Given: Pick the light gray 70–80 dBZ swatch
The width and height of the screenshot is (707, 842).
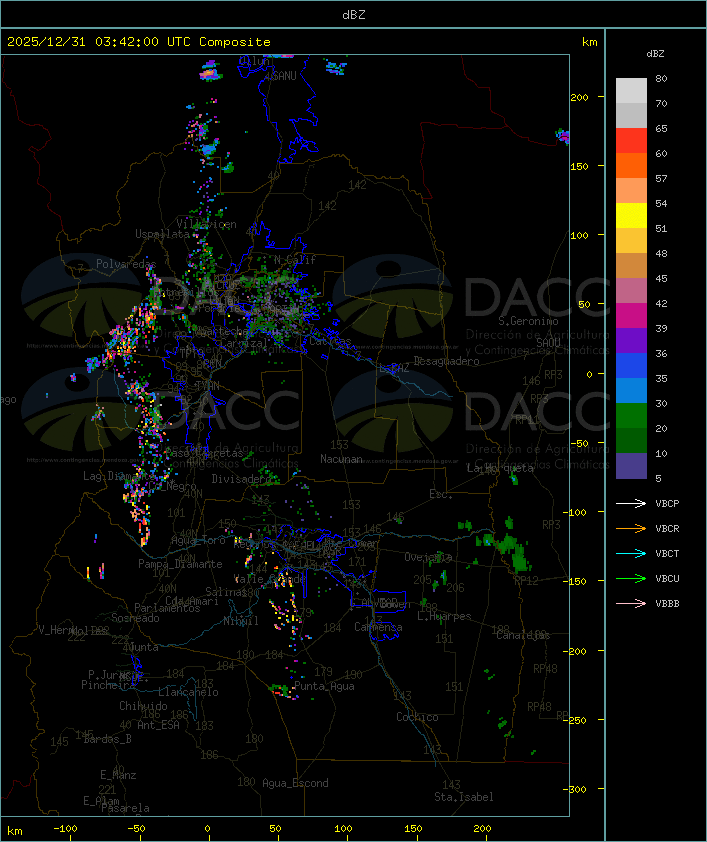Looking at the screenshot, I should [631, 91].
